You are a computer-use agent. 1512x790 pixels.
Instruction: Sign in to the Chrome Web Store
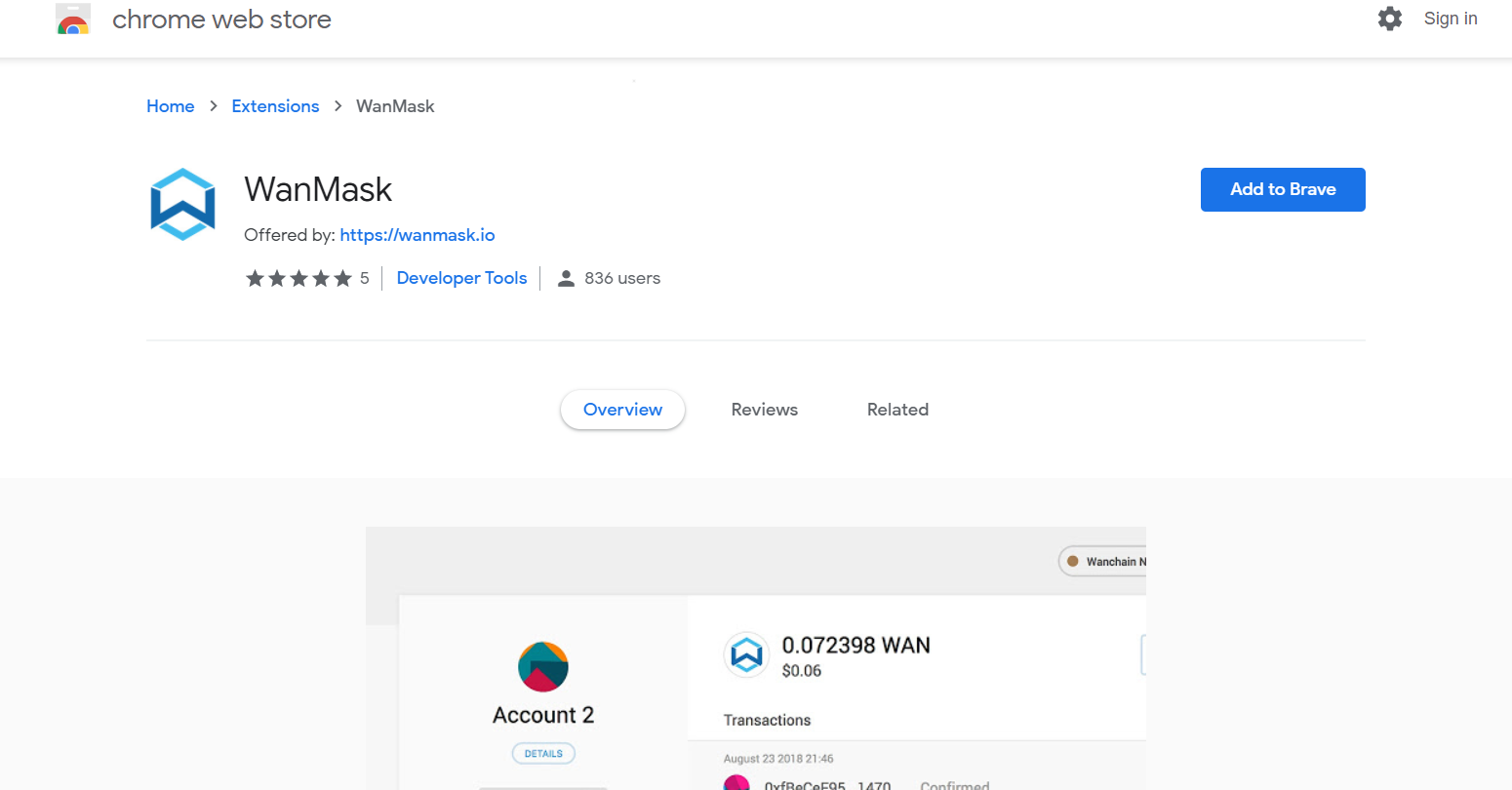1451,19
